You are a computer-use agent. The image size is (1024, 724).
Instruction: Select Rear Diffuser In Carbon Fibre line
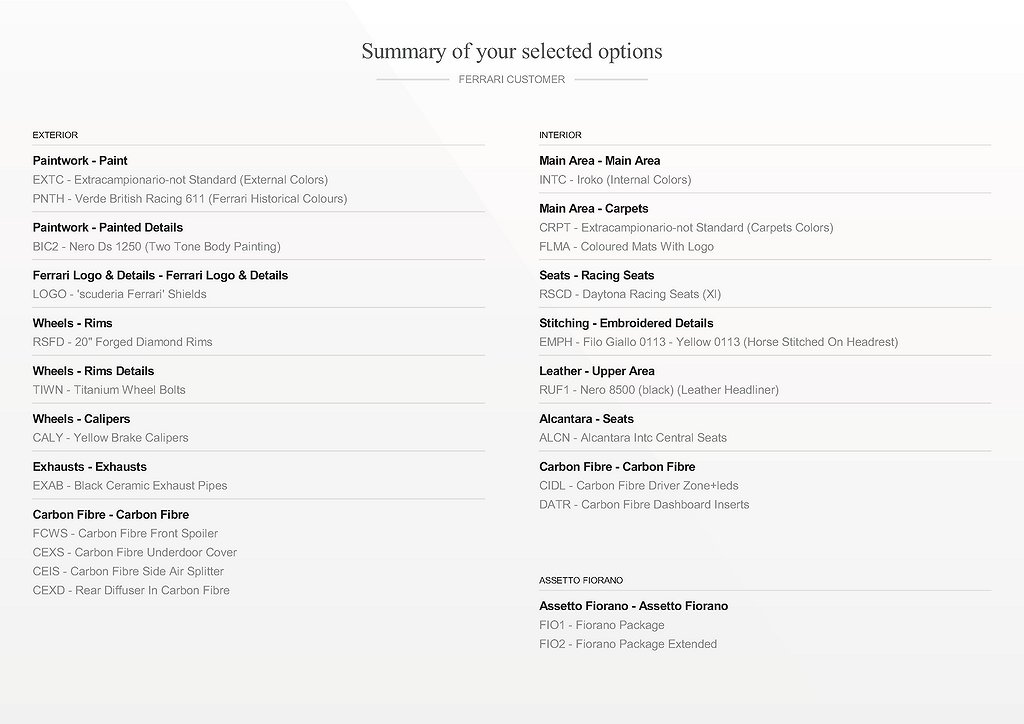coord(131,591)
